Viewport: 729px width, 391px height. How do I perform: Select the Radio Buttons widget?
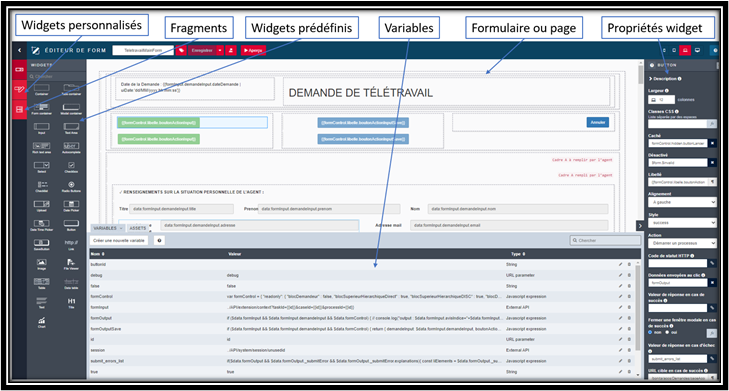71,186
